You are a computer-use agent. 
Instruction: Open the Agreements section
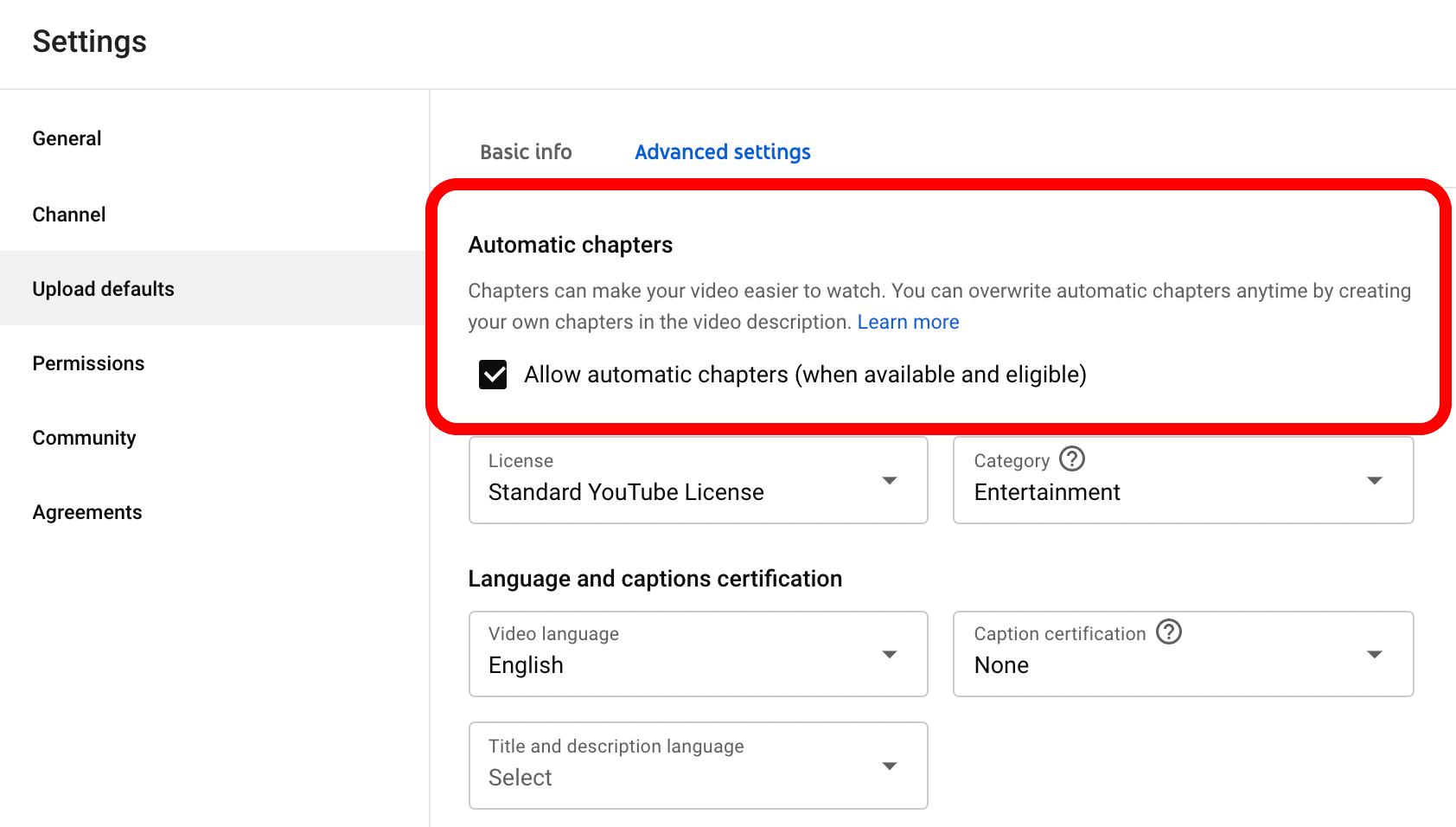tap(86, 512)
